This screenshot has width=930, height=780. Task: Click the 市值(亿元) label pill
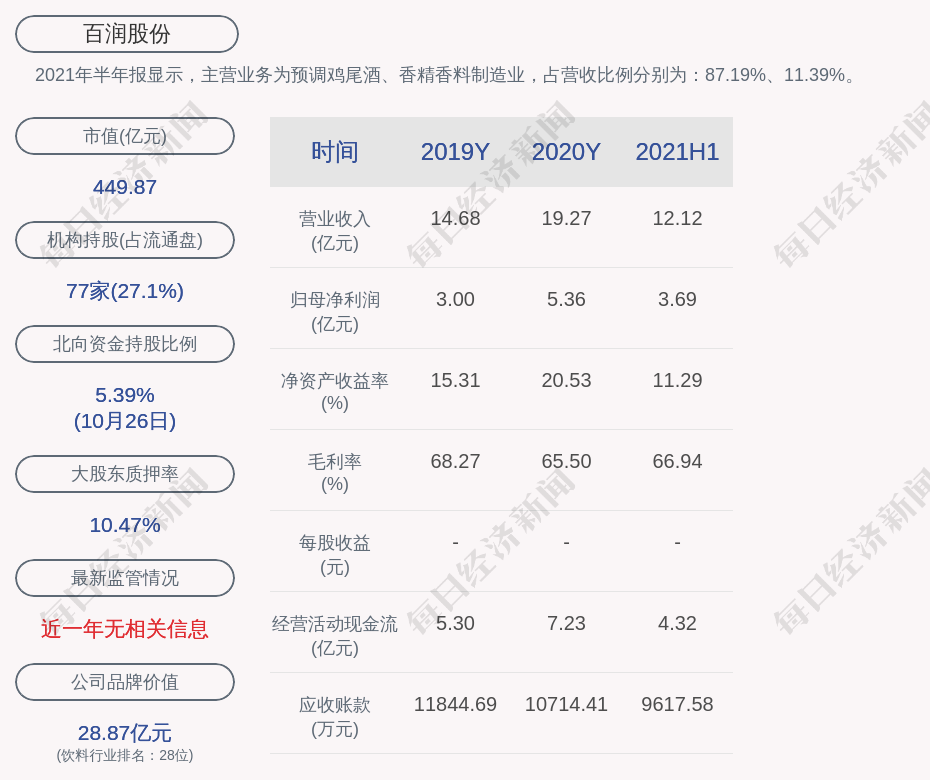[125, 136]
